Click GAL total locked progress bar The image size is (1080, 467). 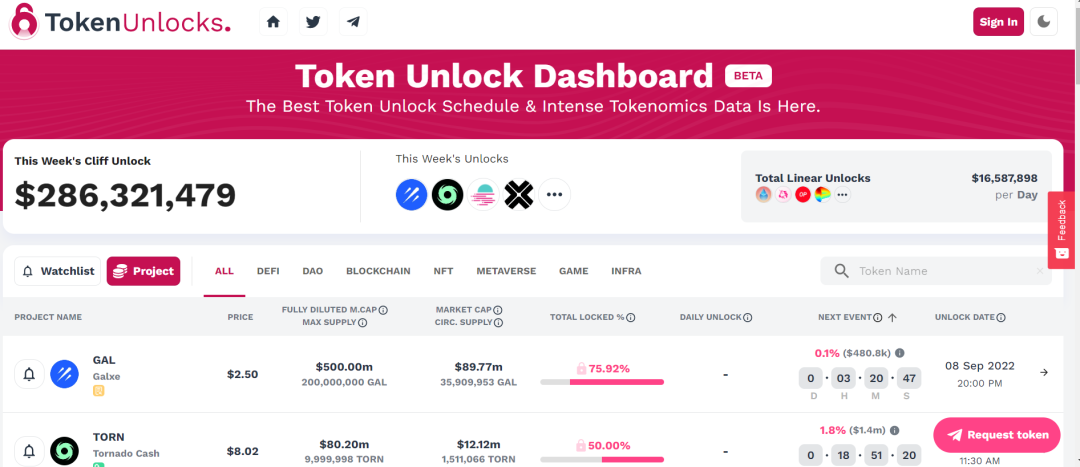pos(602,382)
